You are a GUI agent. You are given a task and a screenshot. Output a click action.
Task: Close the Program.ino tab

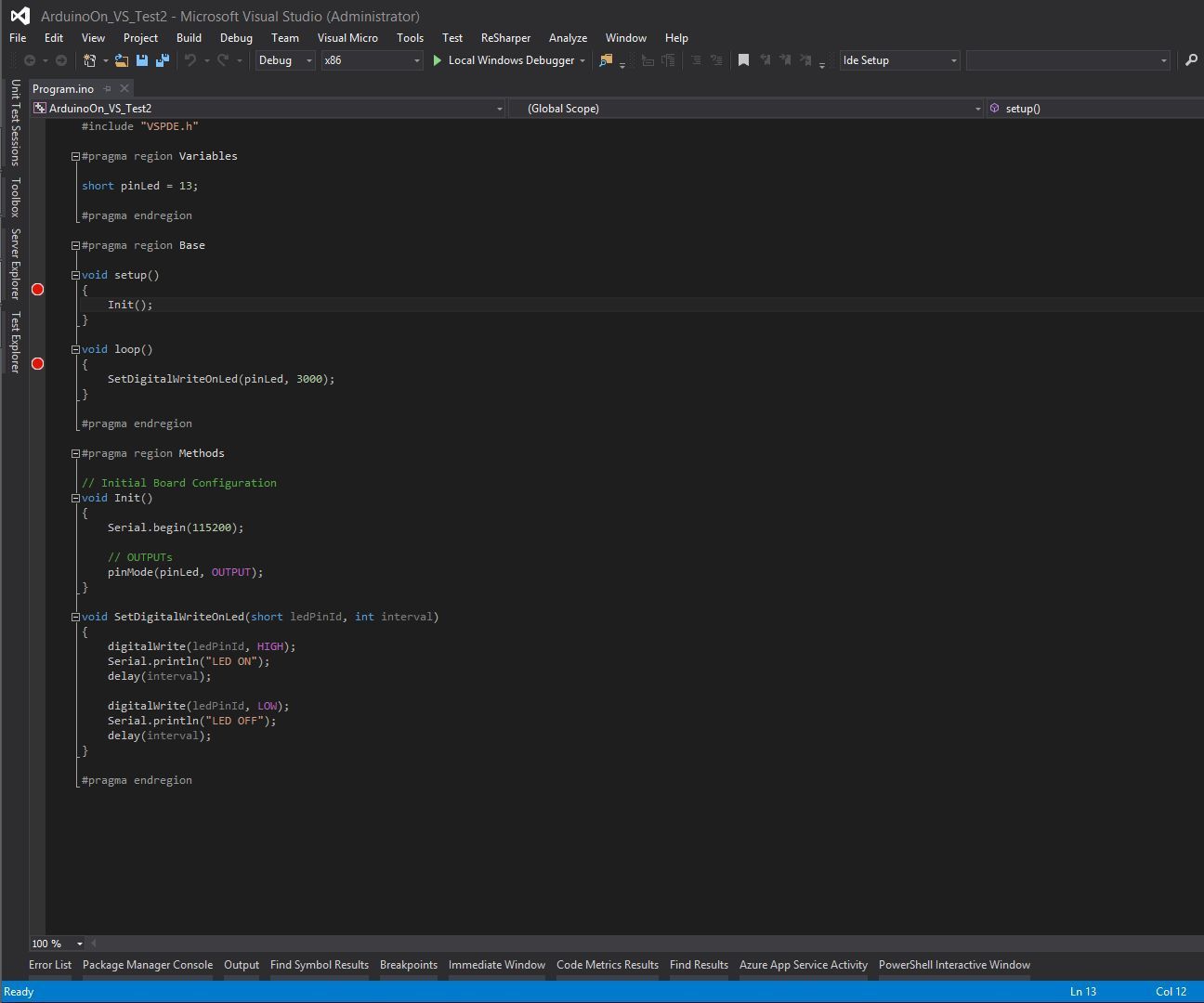[x=124, y=88]
